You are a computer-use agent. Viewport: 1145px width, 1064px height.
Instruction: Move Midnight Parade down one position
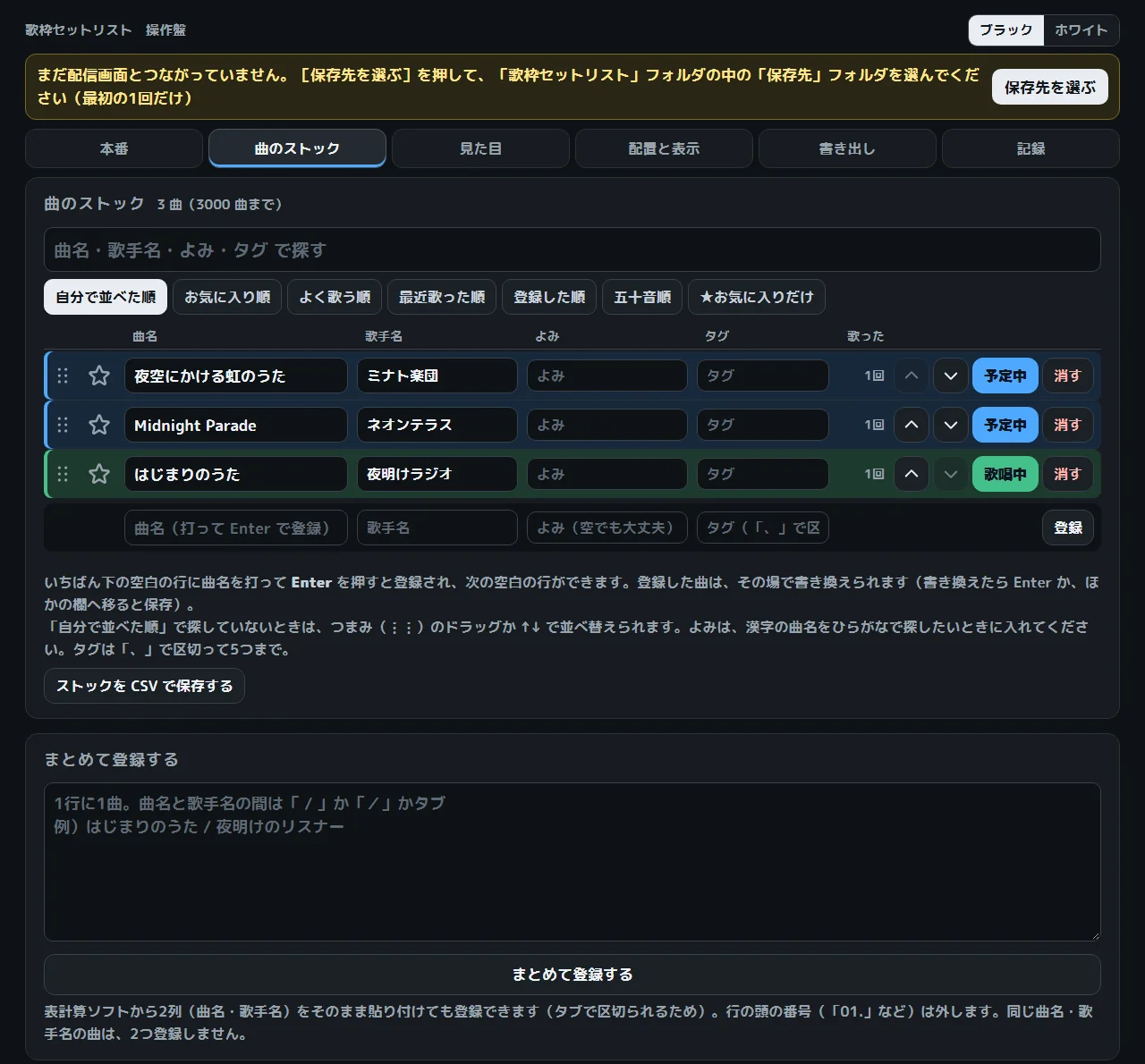pyautogui.click(x=951, y=425)
